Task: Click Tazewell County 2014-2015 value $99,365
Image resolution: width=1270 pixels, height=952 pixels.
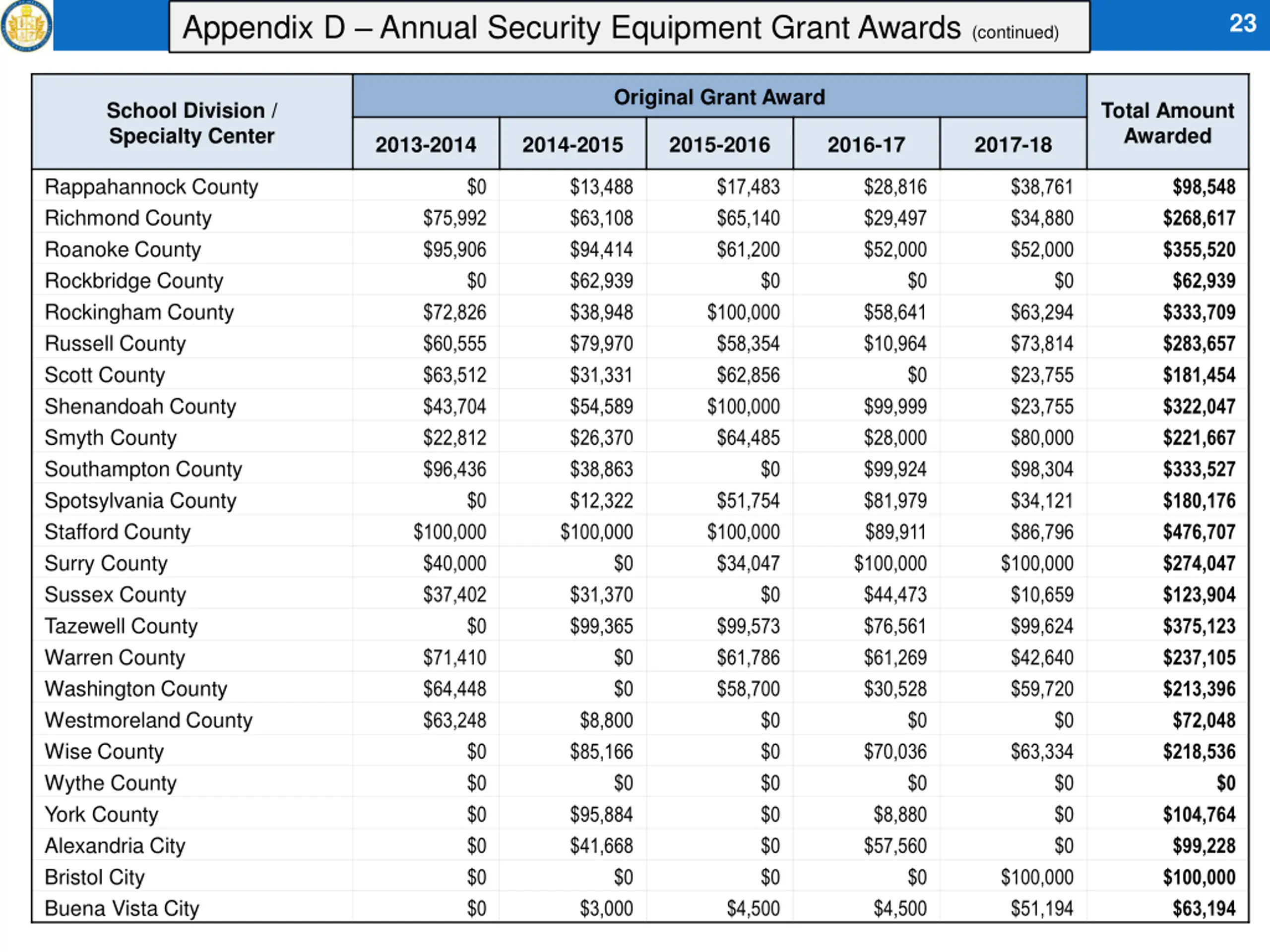Action: pyautogui.click(x=601, y=626)
